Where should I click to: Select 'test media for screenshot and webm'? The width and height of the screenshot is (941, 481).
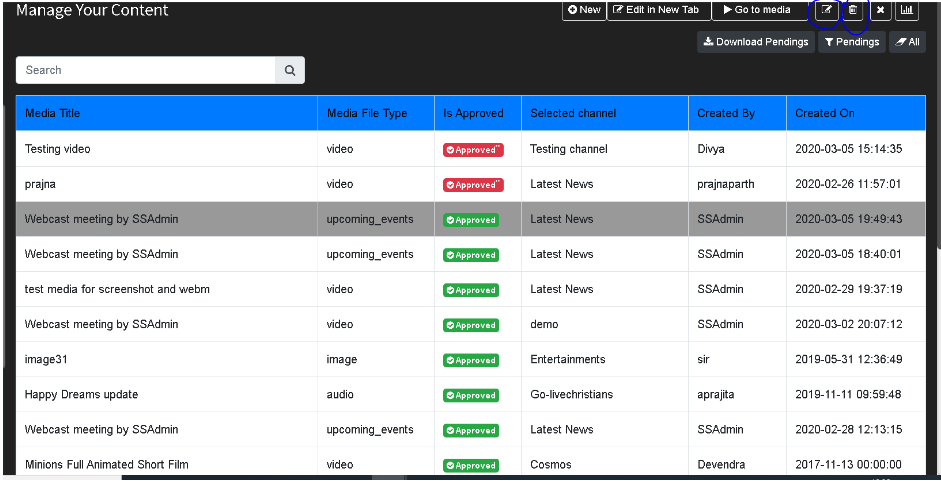click(117, 289)
